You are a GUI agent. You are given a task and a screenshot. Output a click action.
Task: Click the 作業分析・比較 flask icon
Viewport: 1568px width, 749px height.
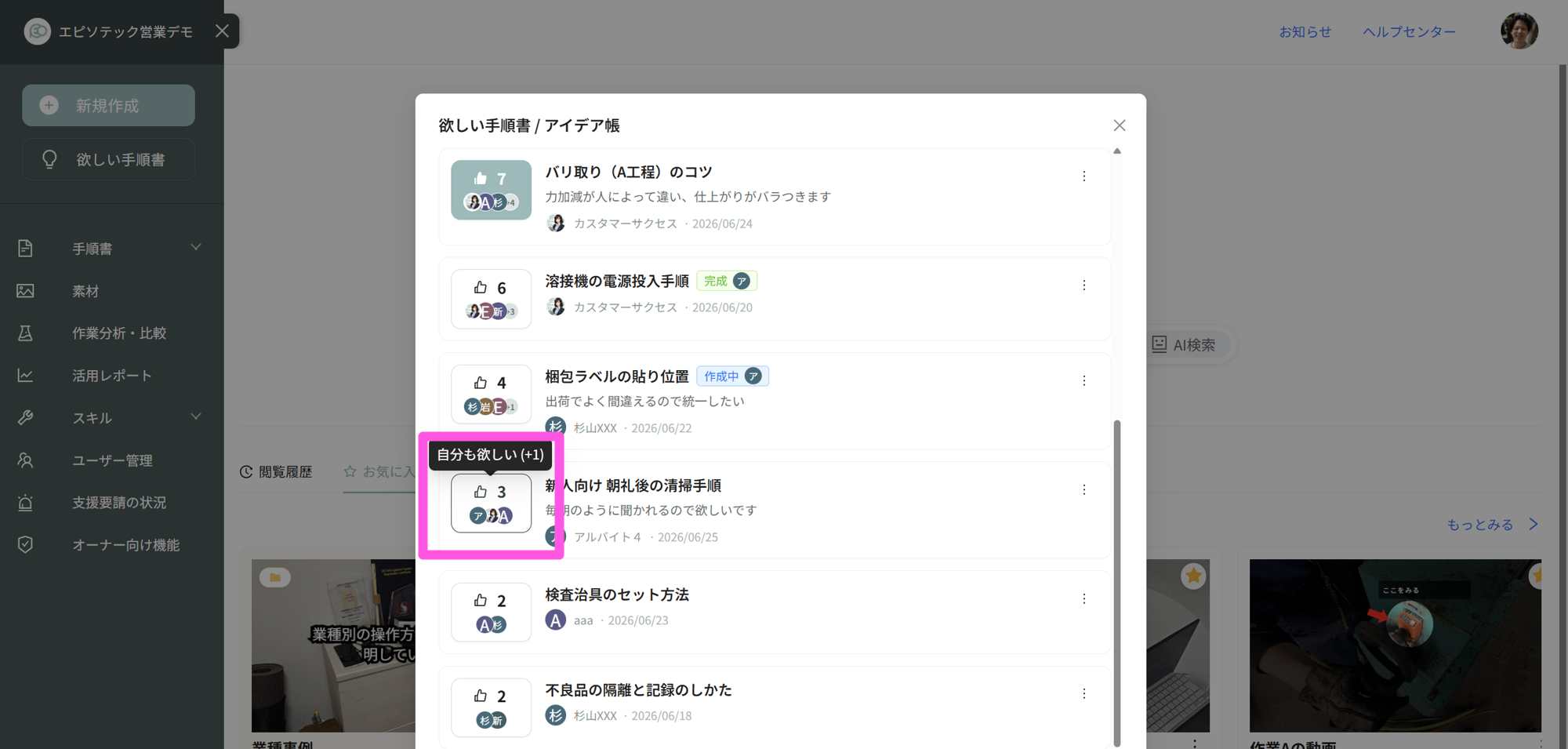[25, 333]
